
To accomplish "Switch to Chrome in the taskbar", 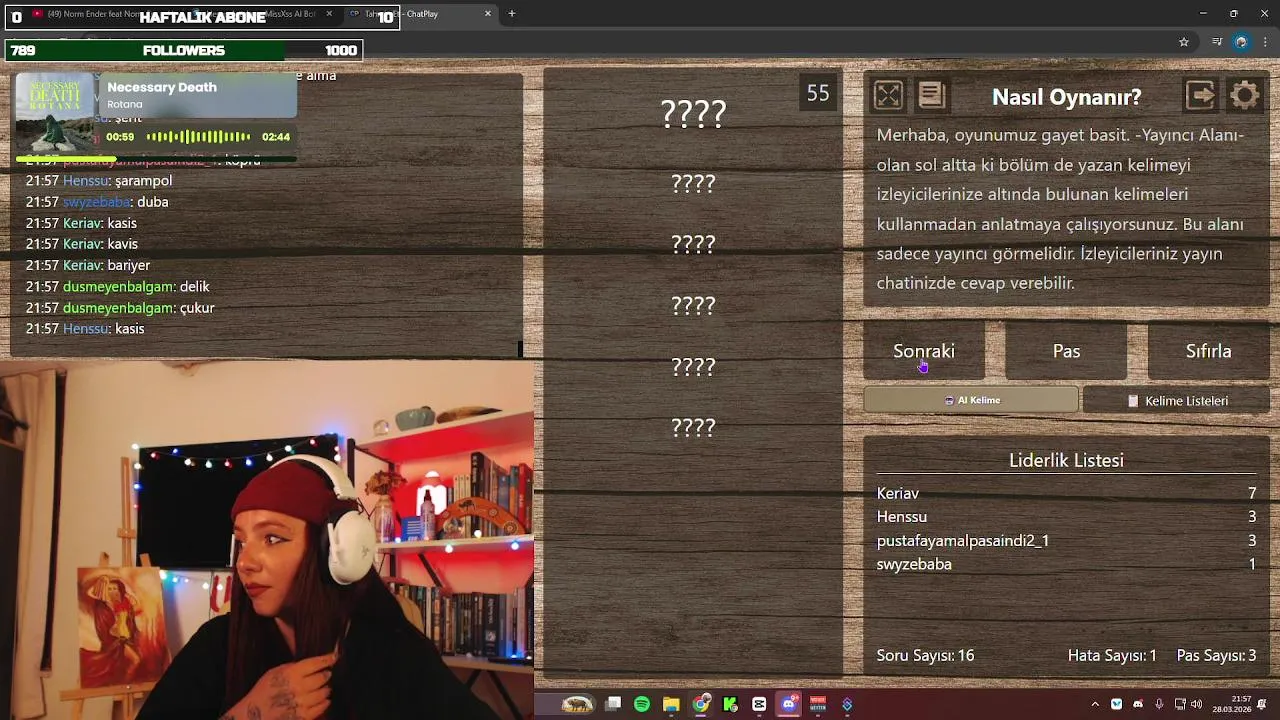I will point(701,704).
